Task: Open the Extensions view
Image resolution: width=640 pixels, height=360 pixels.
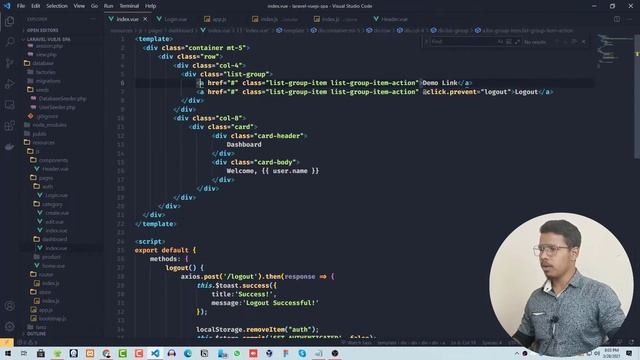Action: click(9, 126)
